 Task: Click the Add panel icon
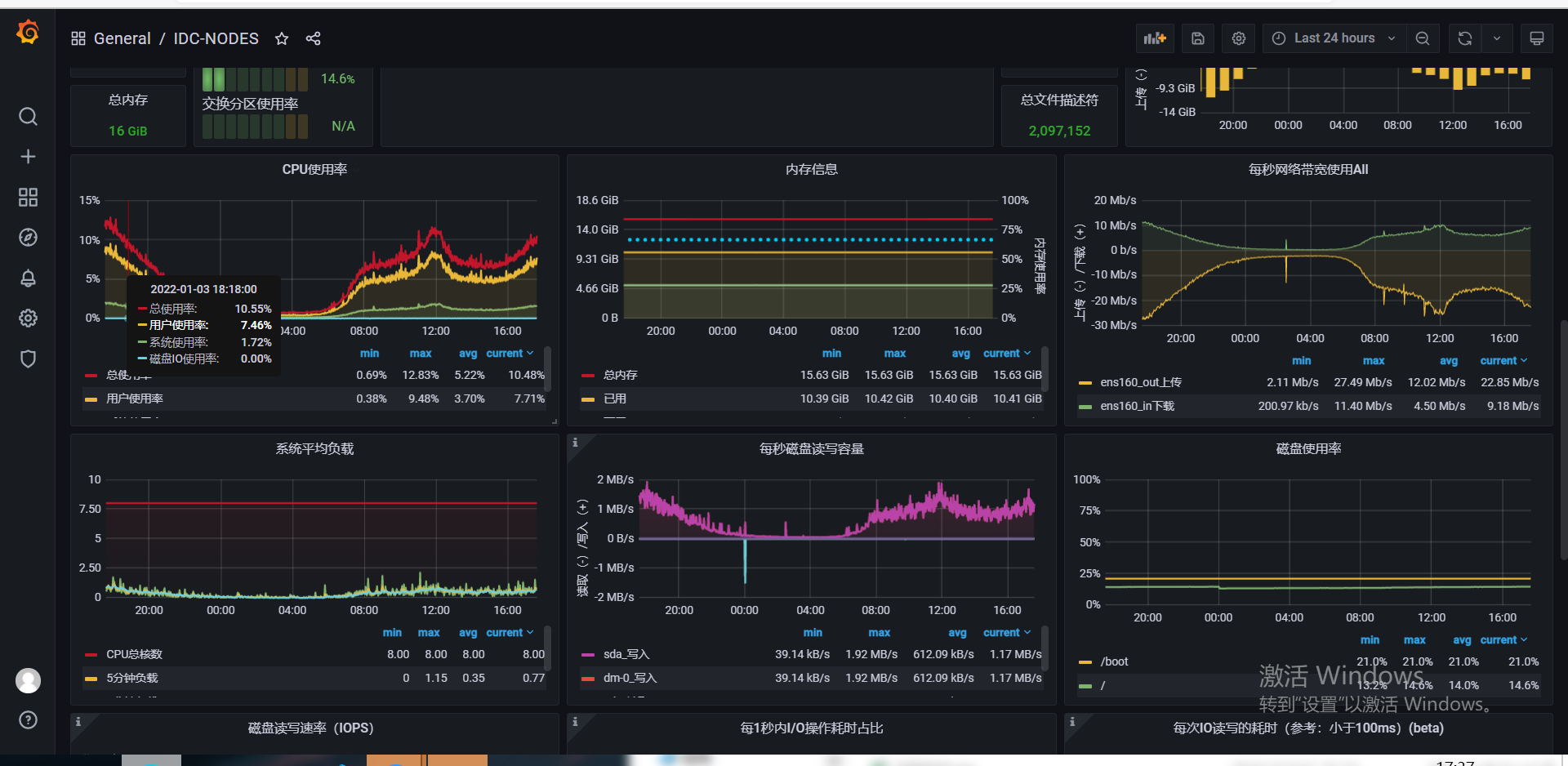click(x=1155, y=38)
